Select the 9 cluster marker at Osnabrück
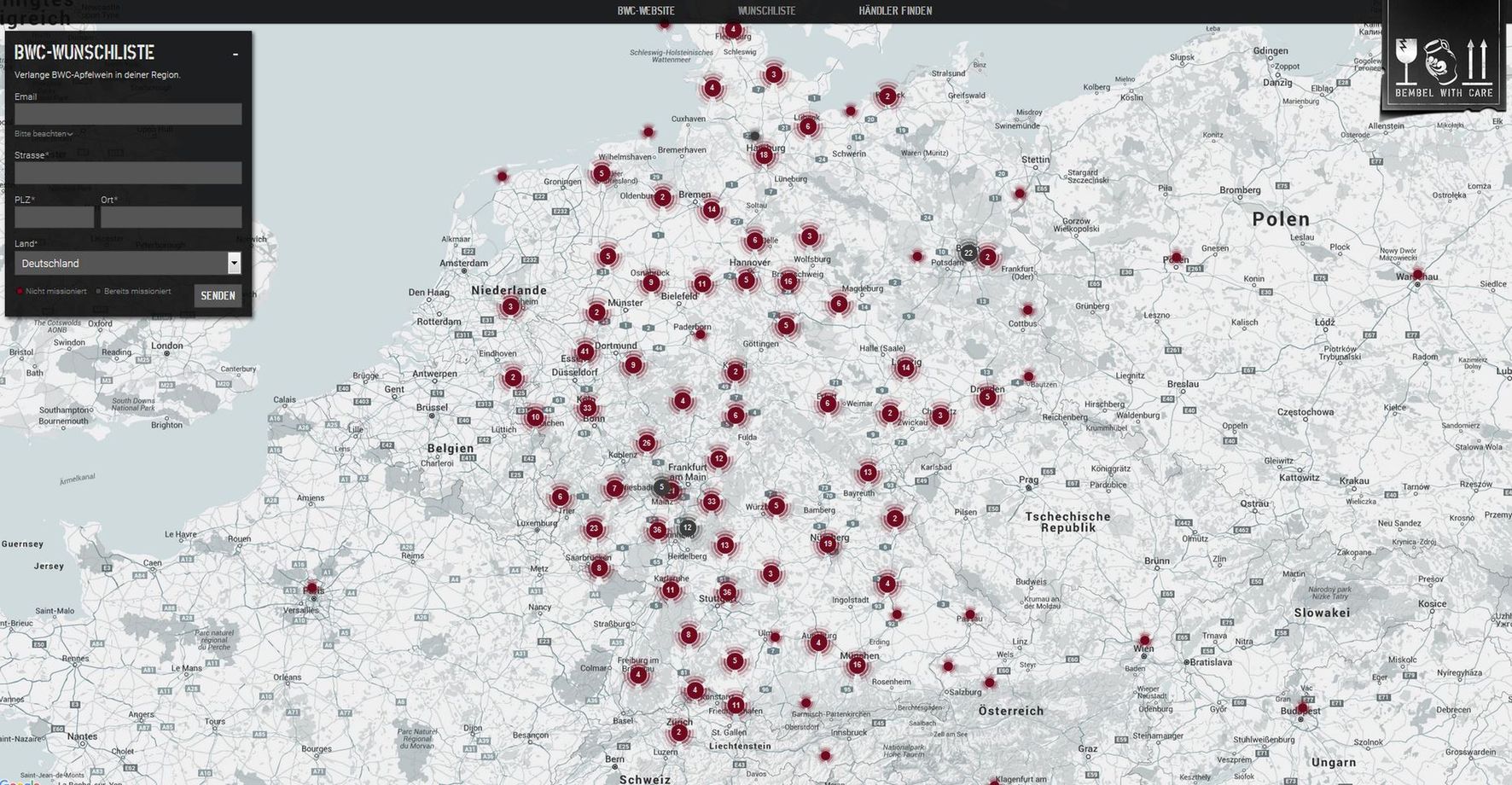This screenshot has height=785, width=1512. click(x=651, y=282)
